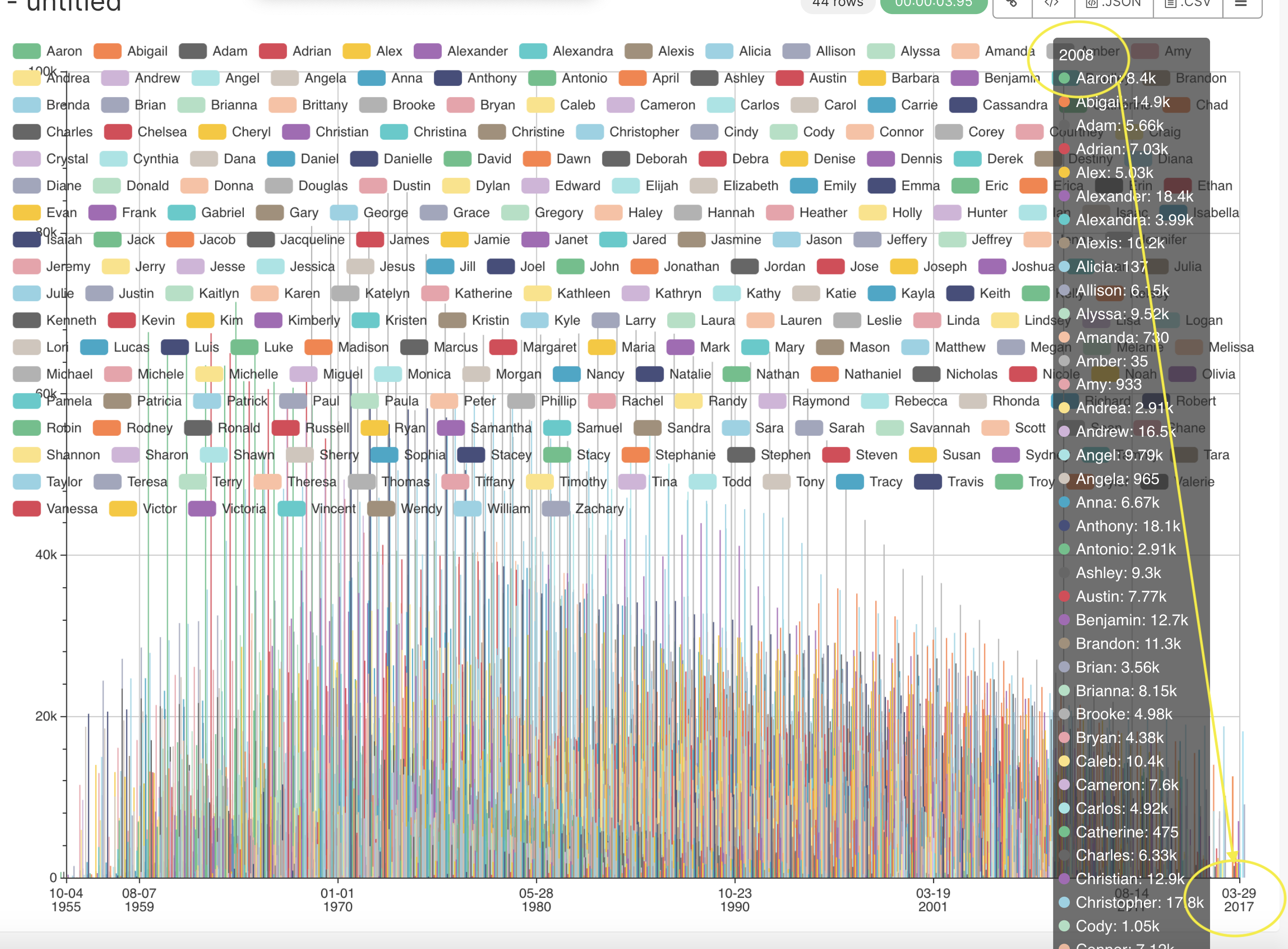The width and height of the screenshot is (1288, 949).
Task: Click the 2008 tooltip header
Action: [x=1076, y=56]
